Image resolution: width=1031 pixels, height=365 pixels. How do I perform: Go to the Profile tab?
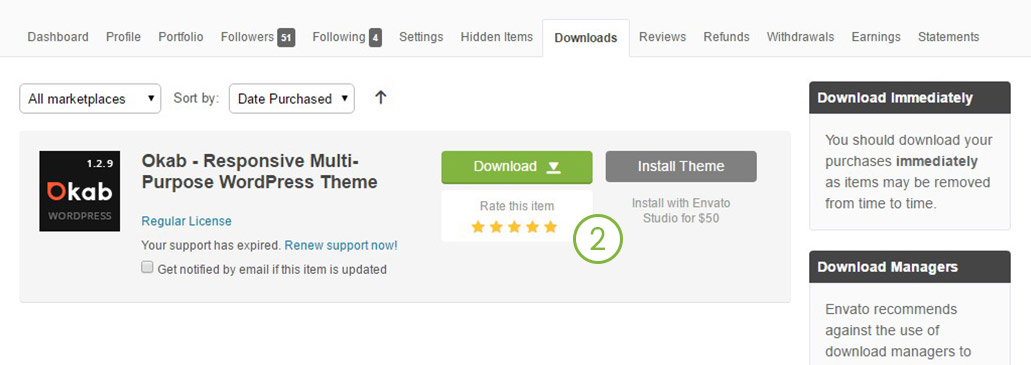124,37
